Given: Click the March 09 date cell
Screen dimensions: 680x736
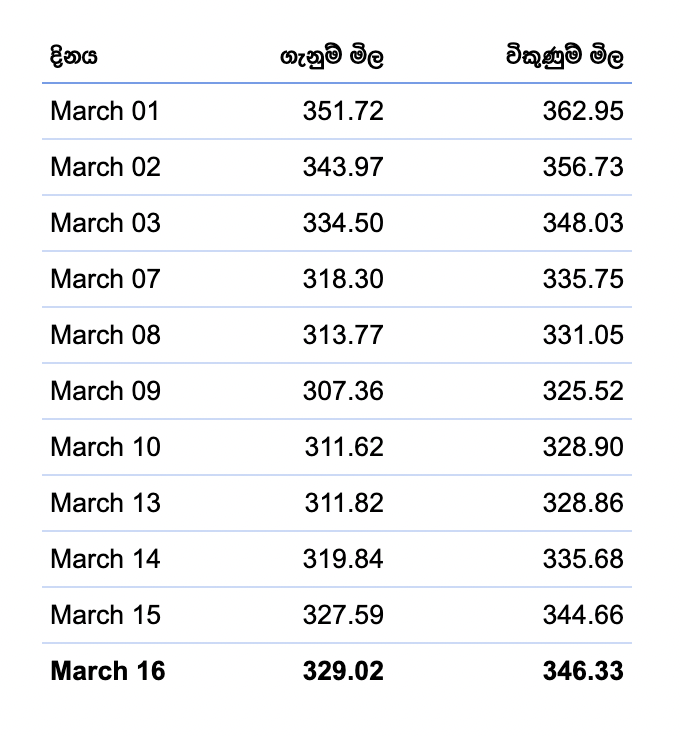Looking at the screenshot, I should 105,391.
